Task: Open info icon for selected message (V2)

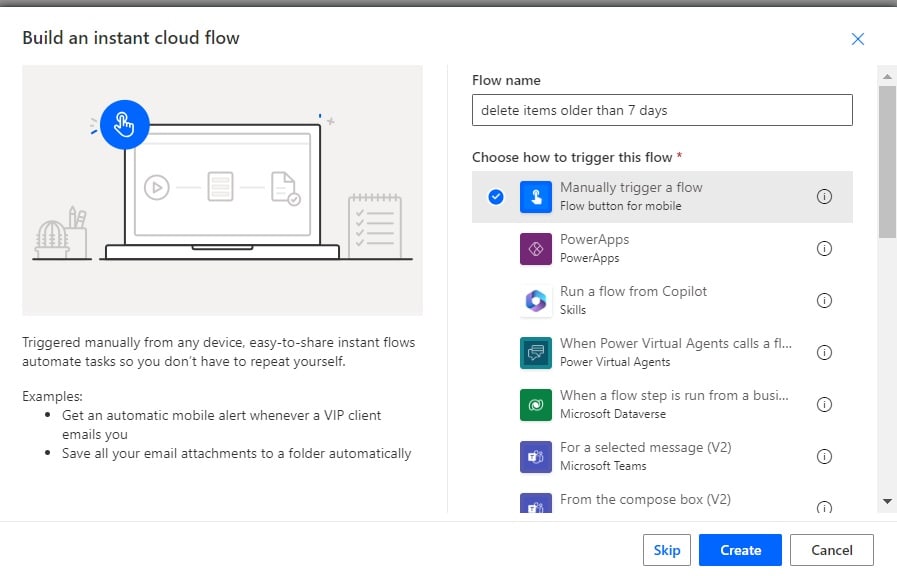Action: [824, 457]
